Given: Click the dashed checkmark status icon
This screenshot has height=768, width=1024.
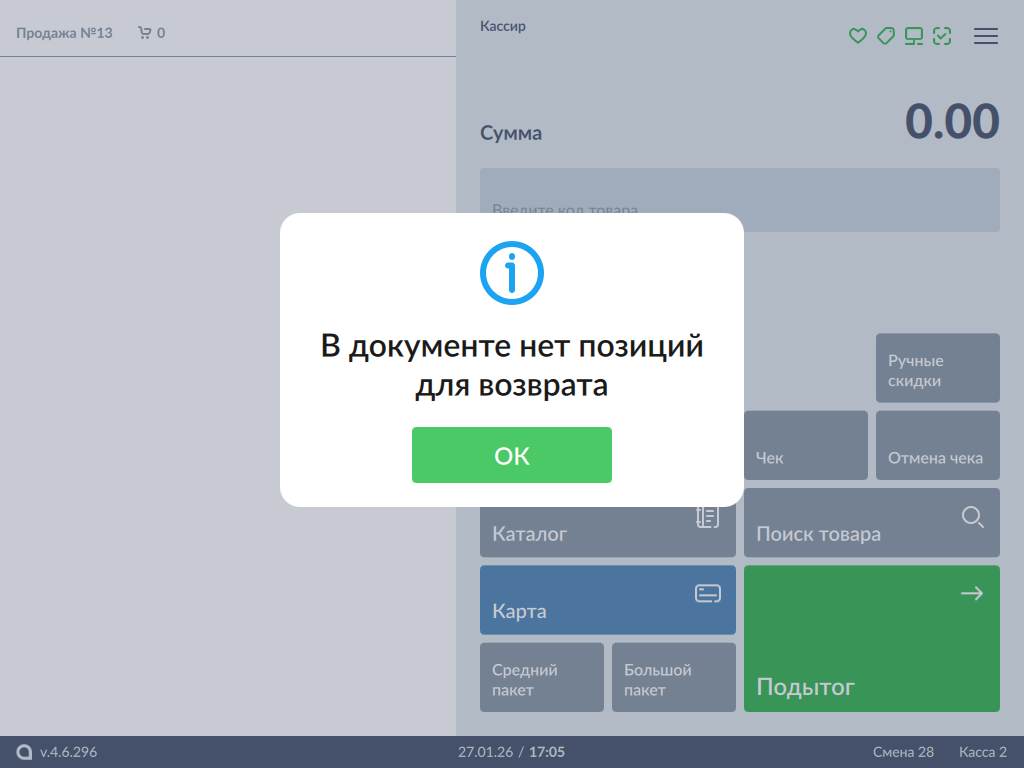Looking at the screenshot, I should pos(941,36).
